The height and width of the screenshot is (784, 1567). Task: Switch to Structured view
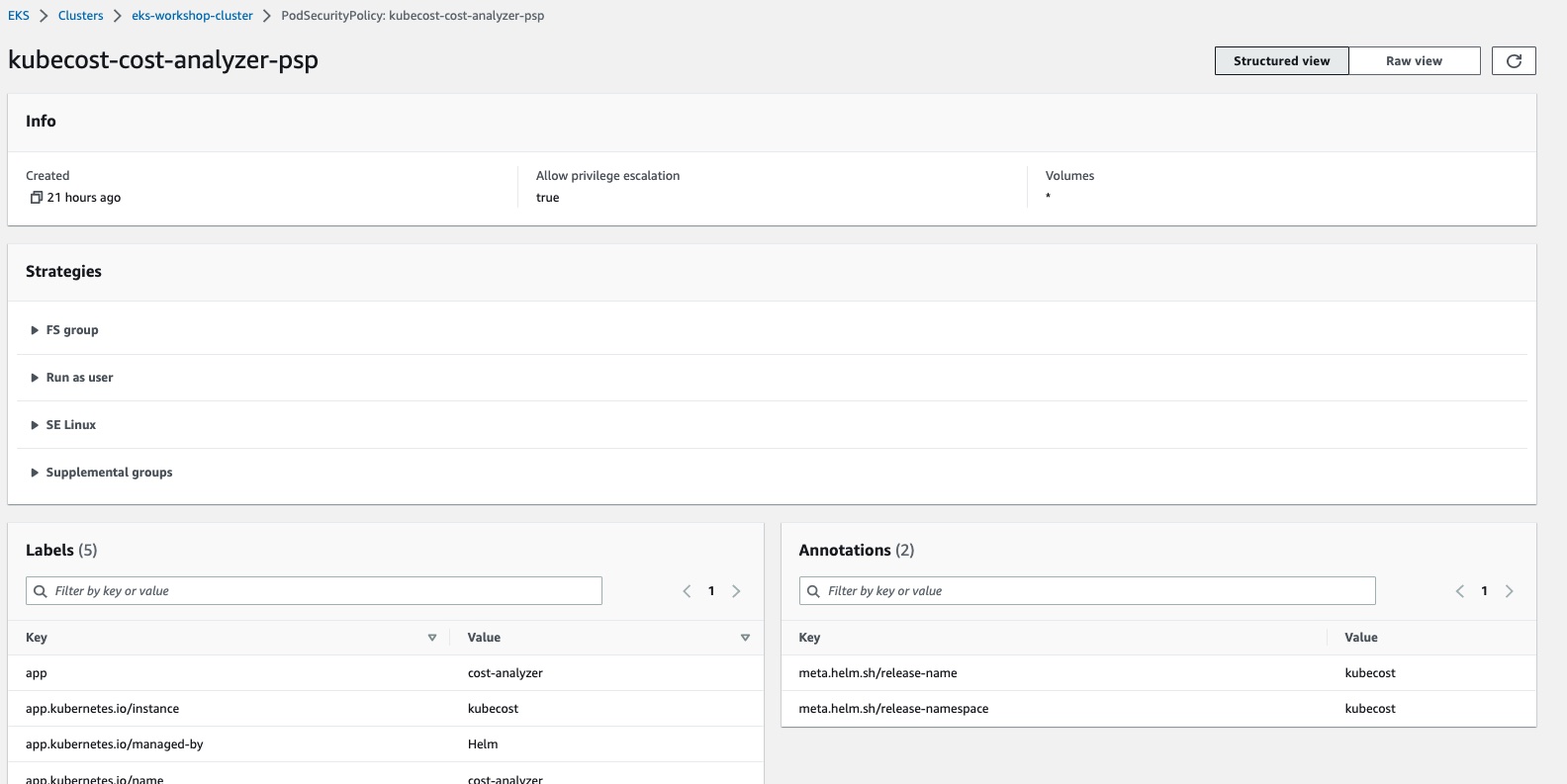[1281, 61]
